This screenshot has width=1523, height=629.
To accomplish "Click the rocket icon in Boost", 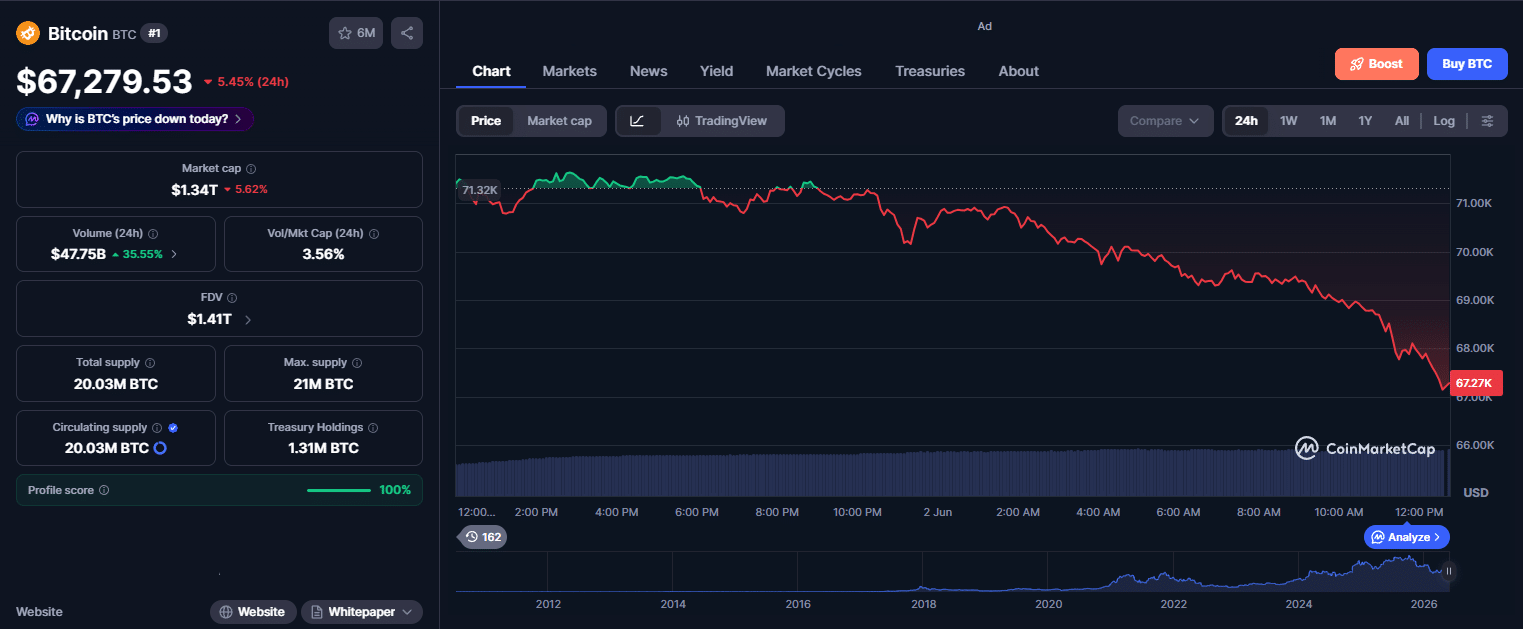I will click(1357, 64).
